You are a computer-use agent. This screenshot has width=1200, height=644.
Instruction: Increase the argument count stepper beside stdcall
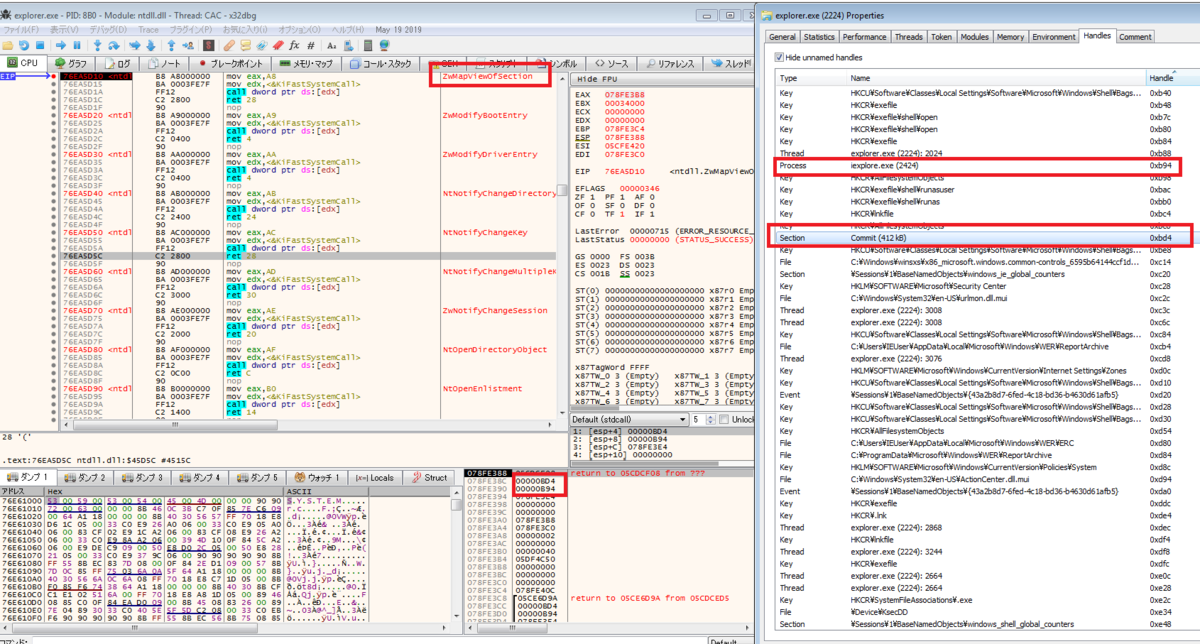tap(710, 416)
